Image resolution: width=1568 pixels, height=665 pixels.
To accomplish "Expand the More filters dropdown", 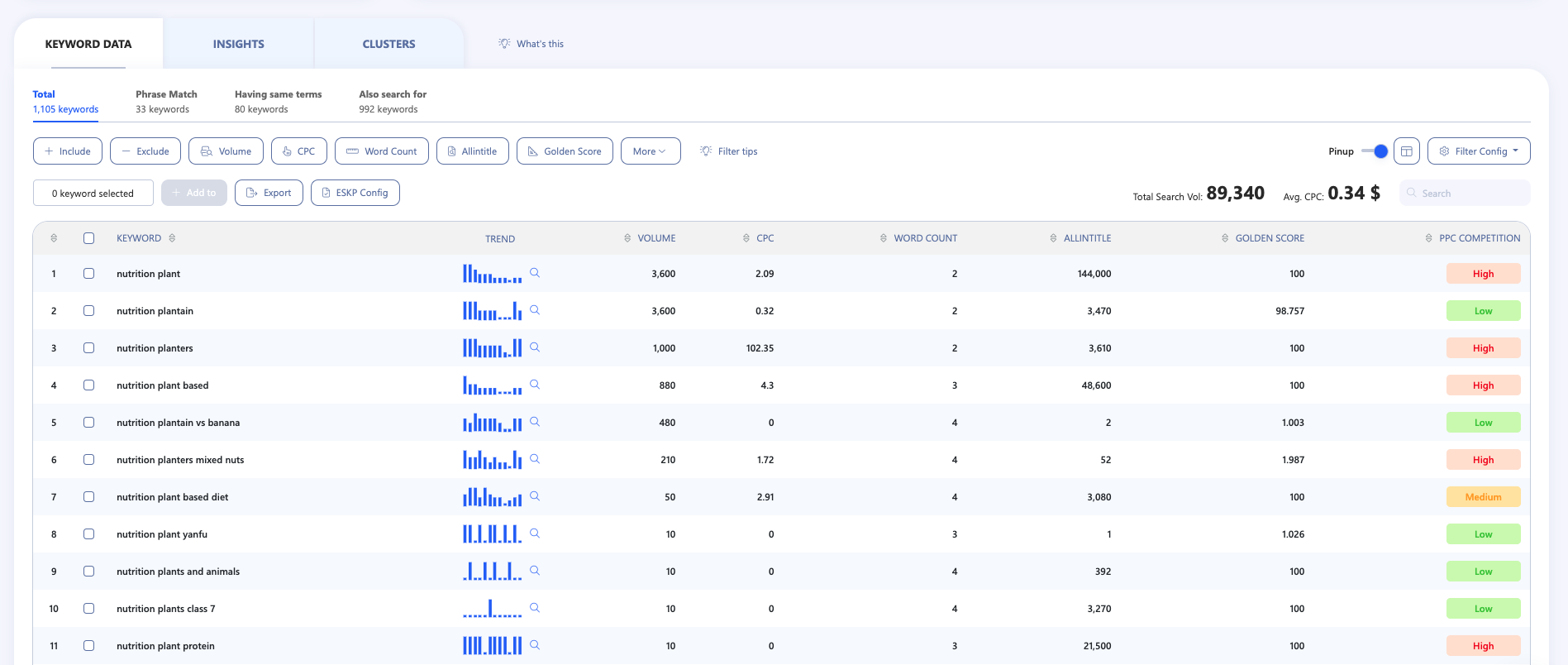I will [x=651, y=151].
